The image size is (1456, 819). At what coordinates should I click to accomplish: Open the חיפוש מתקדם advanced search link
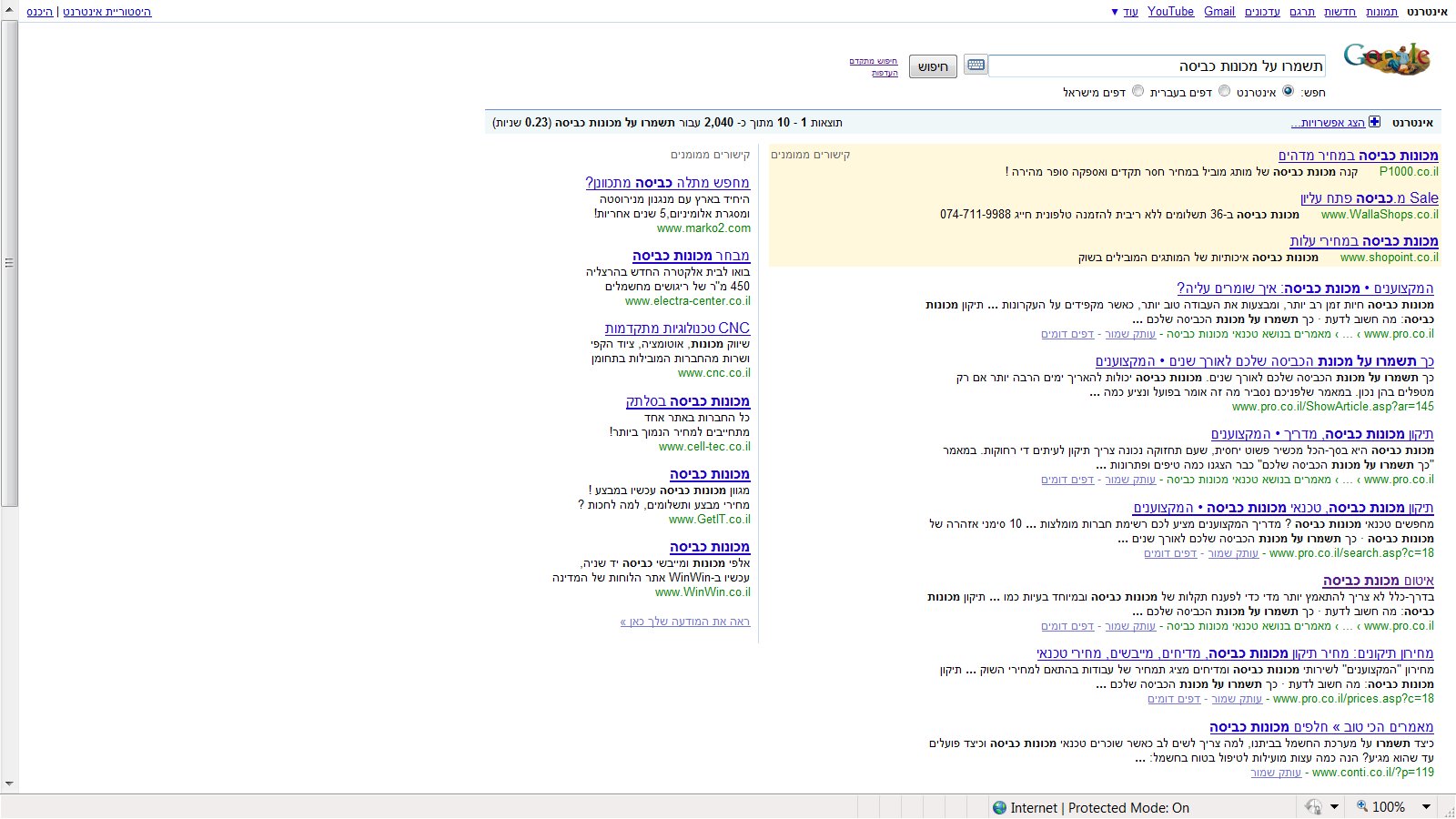coord(874,62)
